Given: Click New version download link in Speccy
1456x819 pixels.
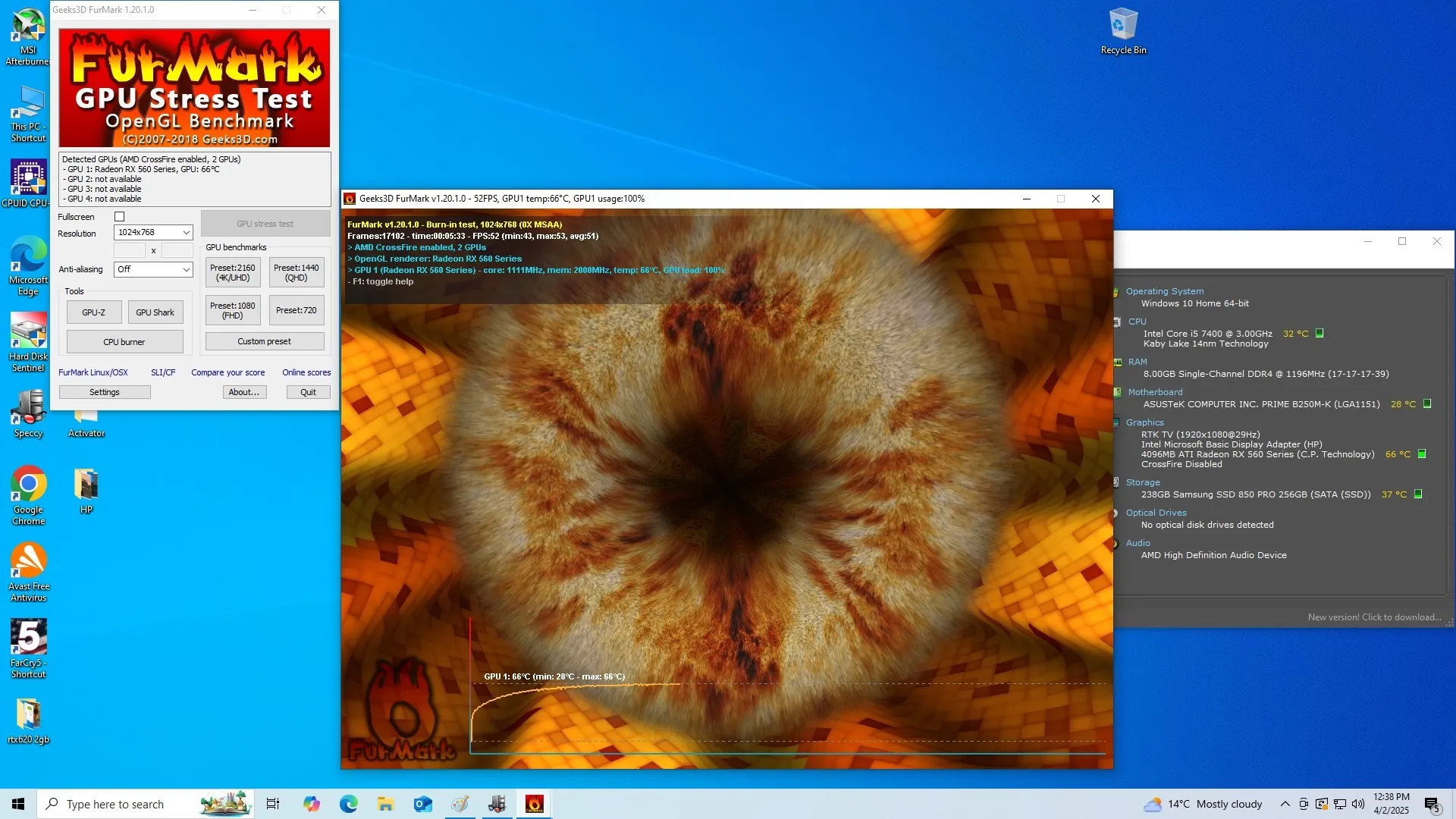Looking at the screenshot, I should point(1374,617).
